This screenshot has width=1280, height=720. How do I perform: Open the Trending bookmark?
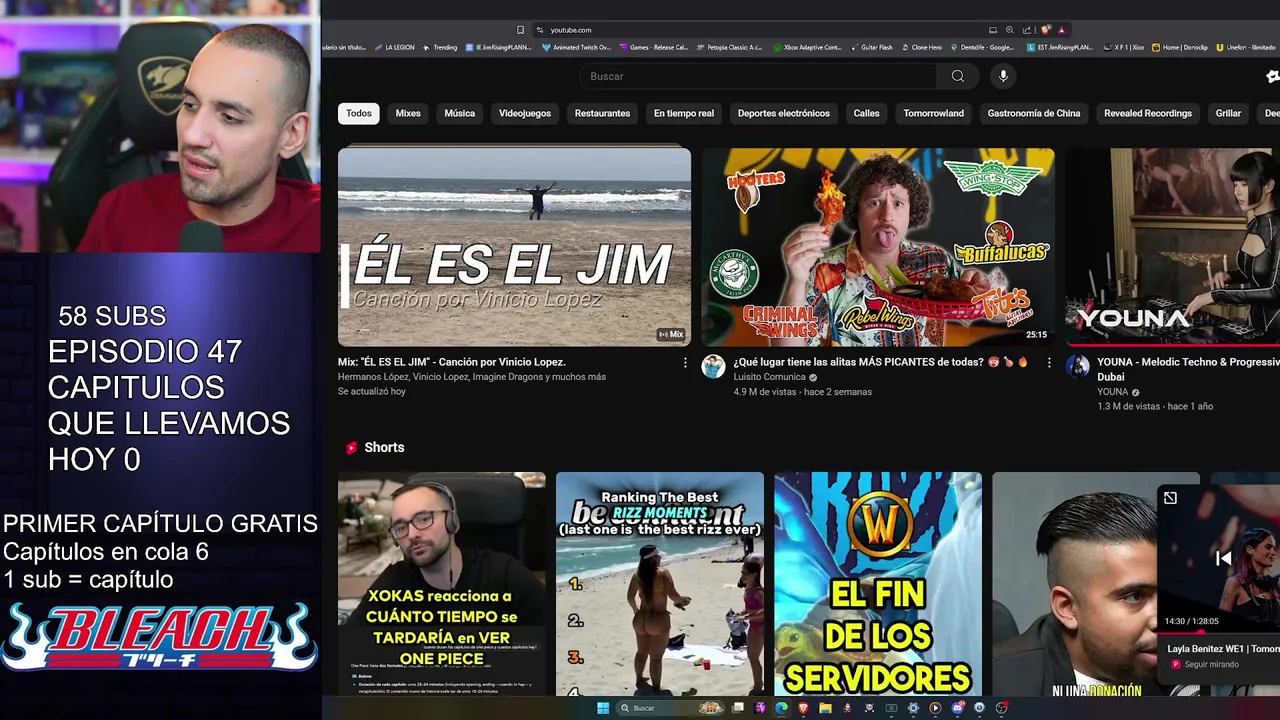[x=440, y=47]
